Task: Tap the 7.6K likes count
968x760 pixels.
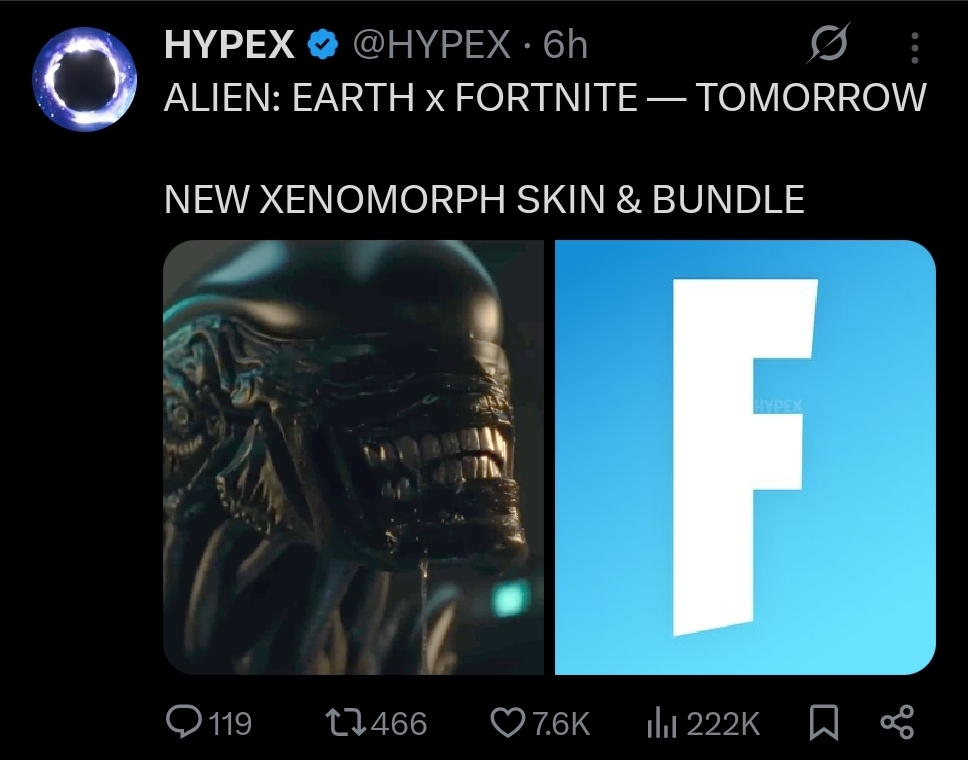Action: tap(561, 724)
